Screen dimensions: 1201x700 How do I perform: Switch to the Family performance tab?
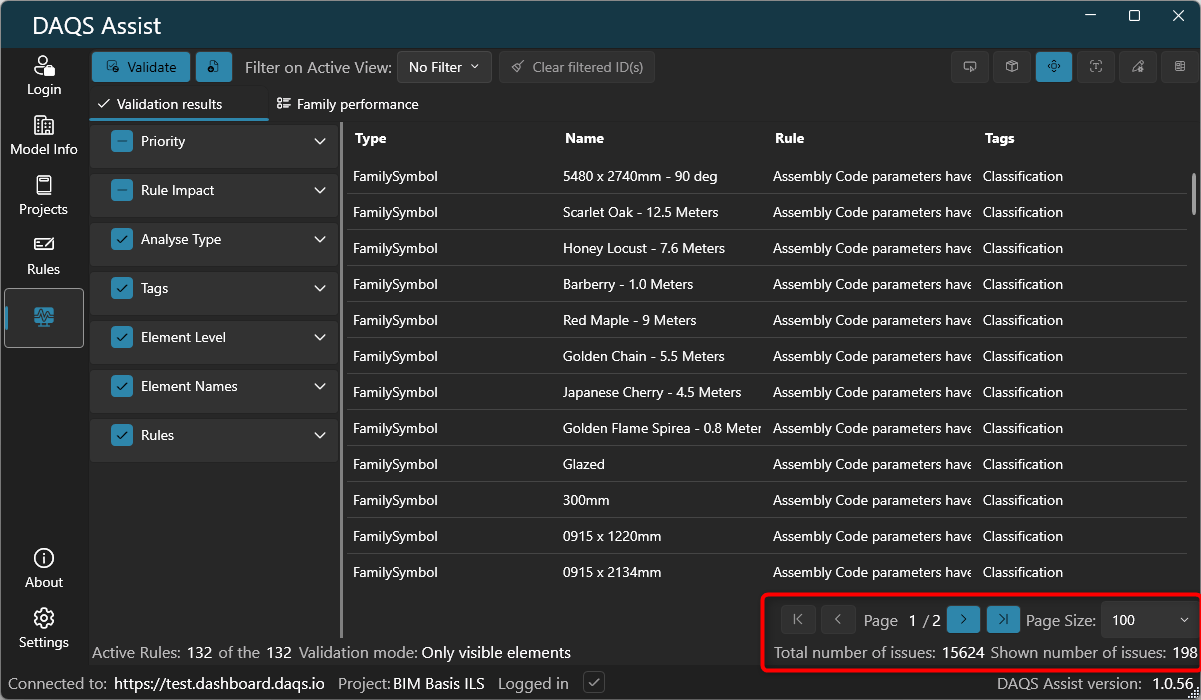tap(347, 104)
